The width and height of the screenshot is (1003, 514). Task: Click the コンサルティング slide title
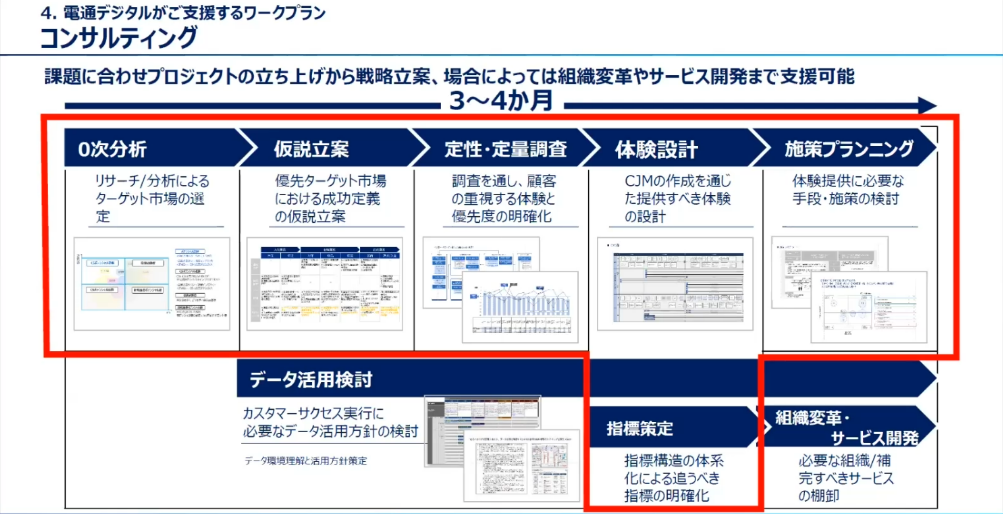coord(118,40)
